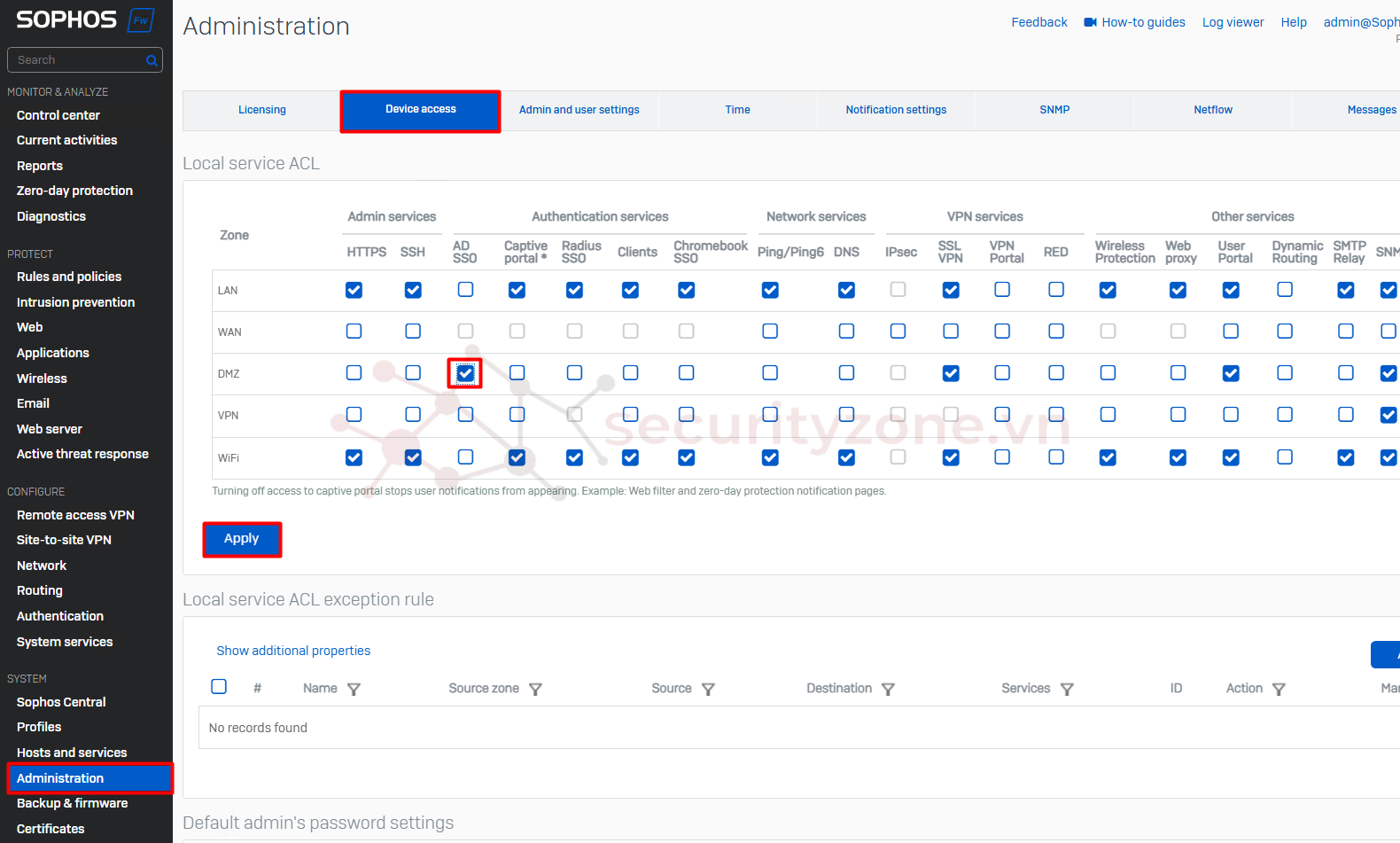Screen dimensions: 1400x843
Task: Select Administration in sidebar
Action: (x=89, y=778)
